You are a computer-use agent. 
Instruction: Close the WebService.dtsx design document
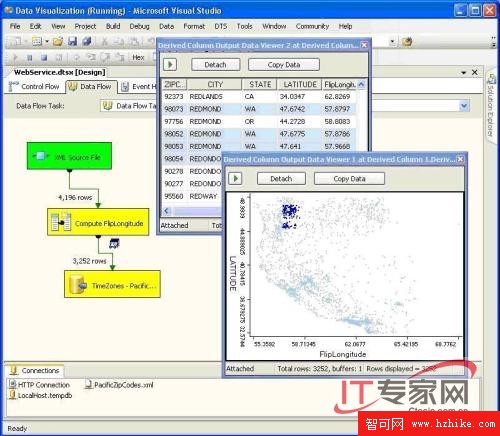click(x=475, y=72)
